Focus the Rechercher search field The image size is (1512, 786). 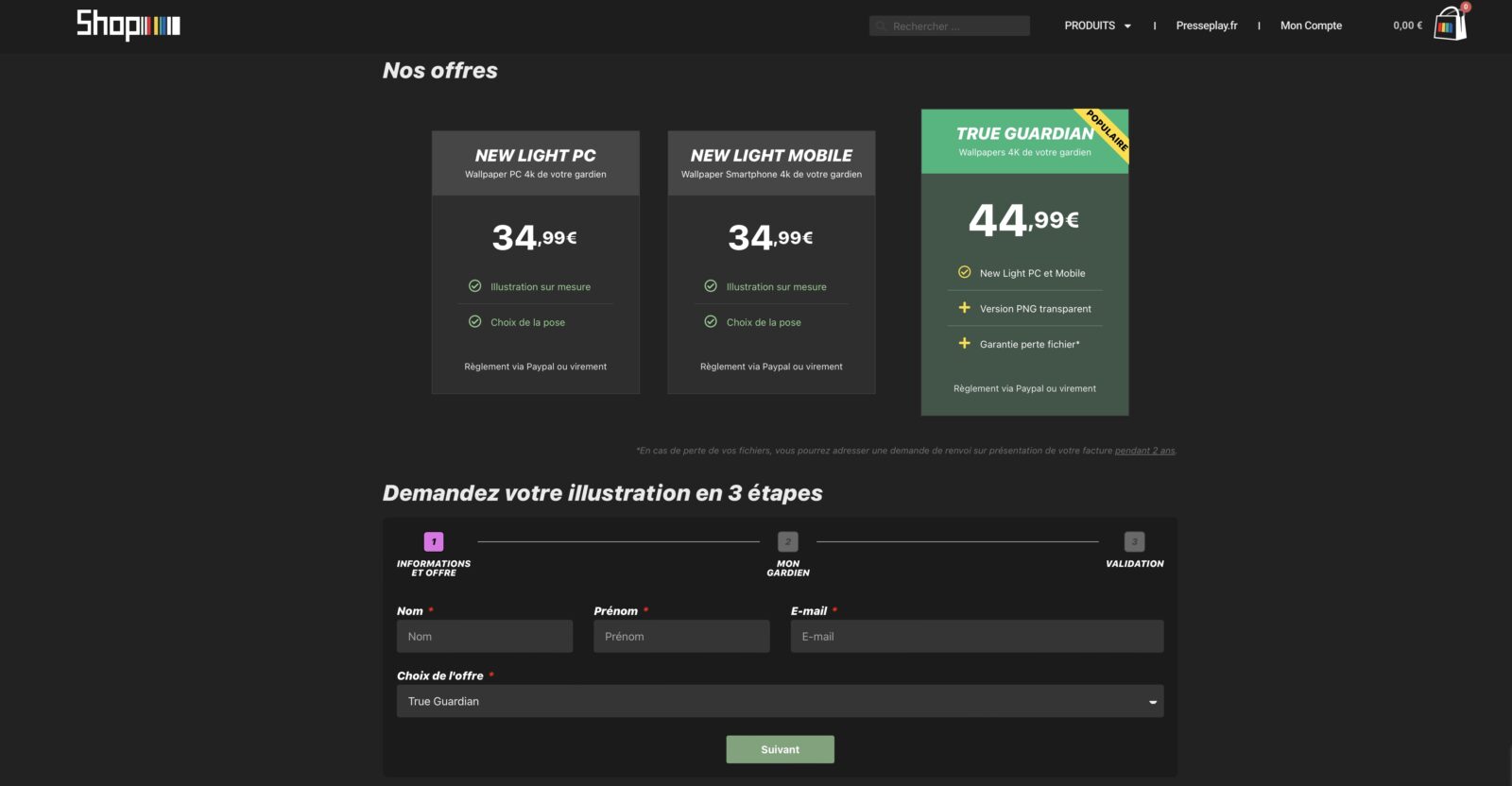coord(950,26)
